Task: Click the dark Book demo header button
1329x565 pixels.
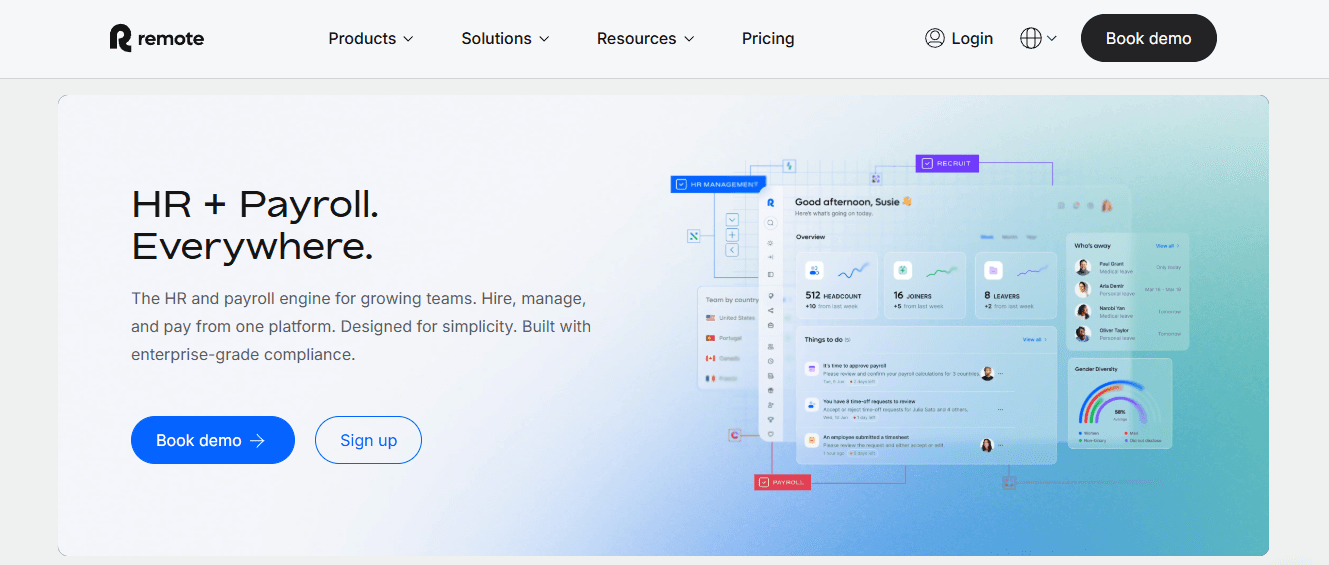Action: tap(1148, 38)
